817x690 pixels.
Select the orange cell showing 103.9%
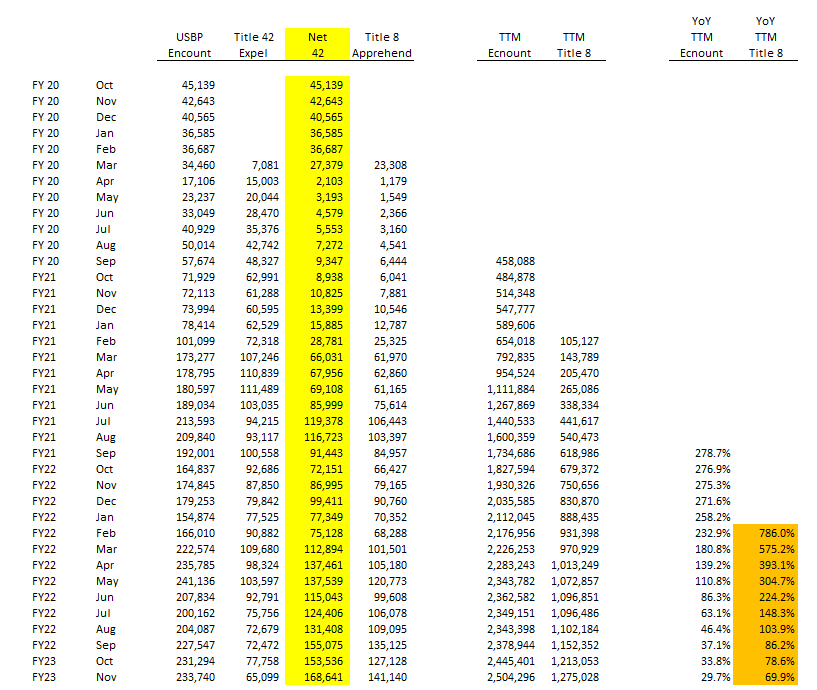765,629
